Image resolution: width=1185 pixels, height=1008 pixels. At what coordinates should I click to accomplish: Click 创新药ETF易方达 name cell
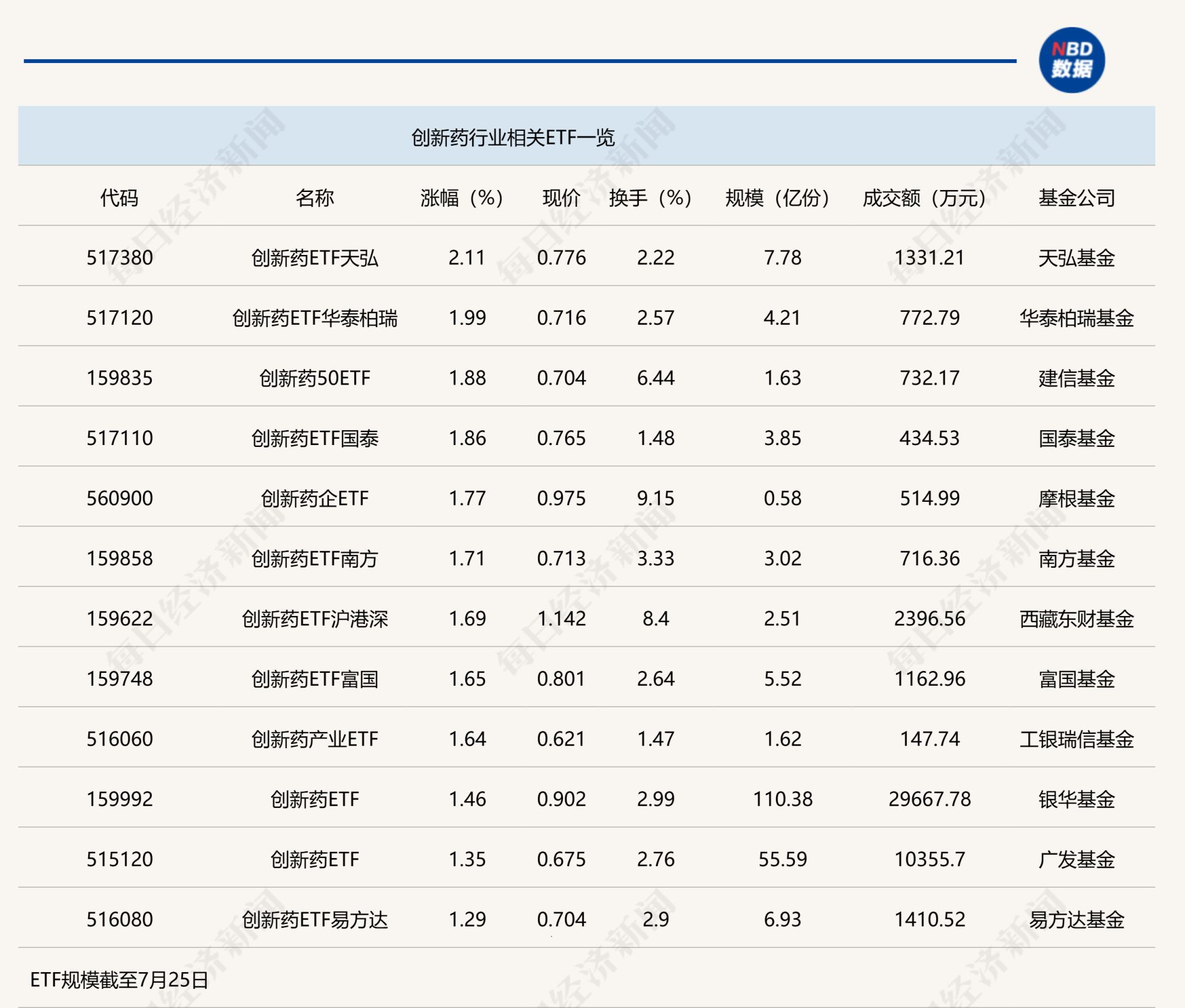click(315, 919)
